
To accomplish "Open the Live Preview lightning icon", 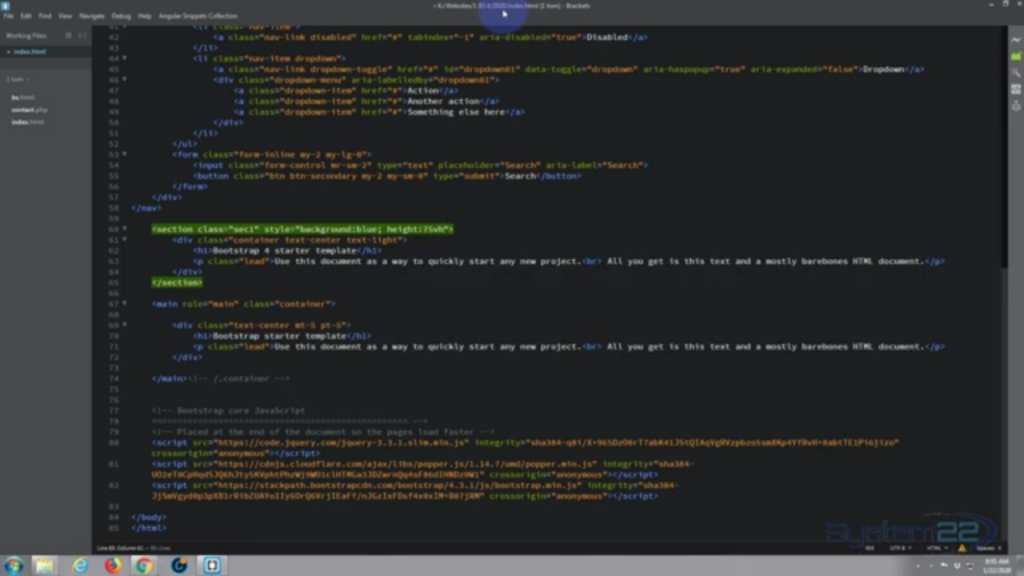I will (x=1017, y=40).
